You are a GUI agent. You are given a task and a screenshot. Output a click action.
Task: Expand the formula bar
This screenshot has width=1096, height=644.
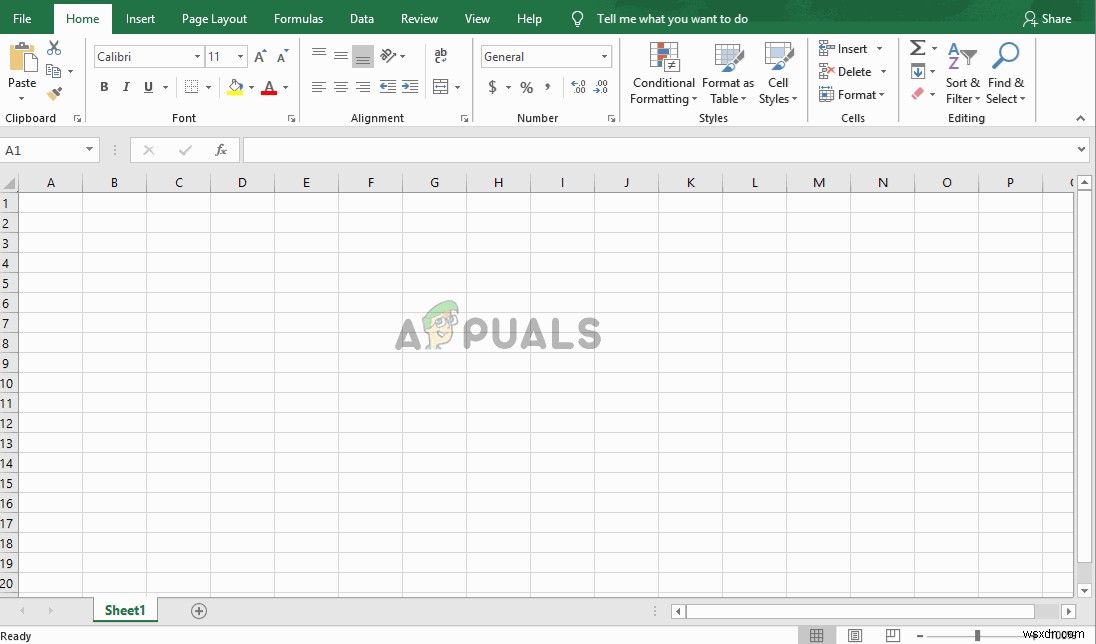coord(1081,150)
